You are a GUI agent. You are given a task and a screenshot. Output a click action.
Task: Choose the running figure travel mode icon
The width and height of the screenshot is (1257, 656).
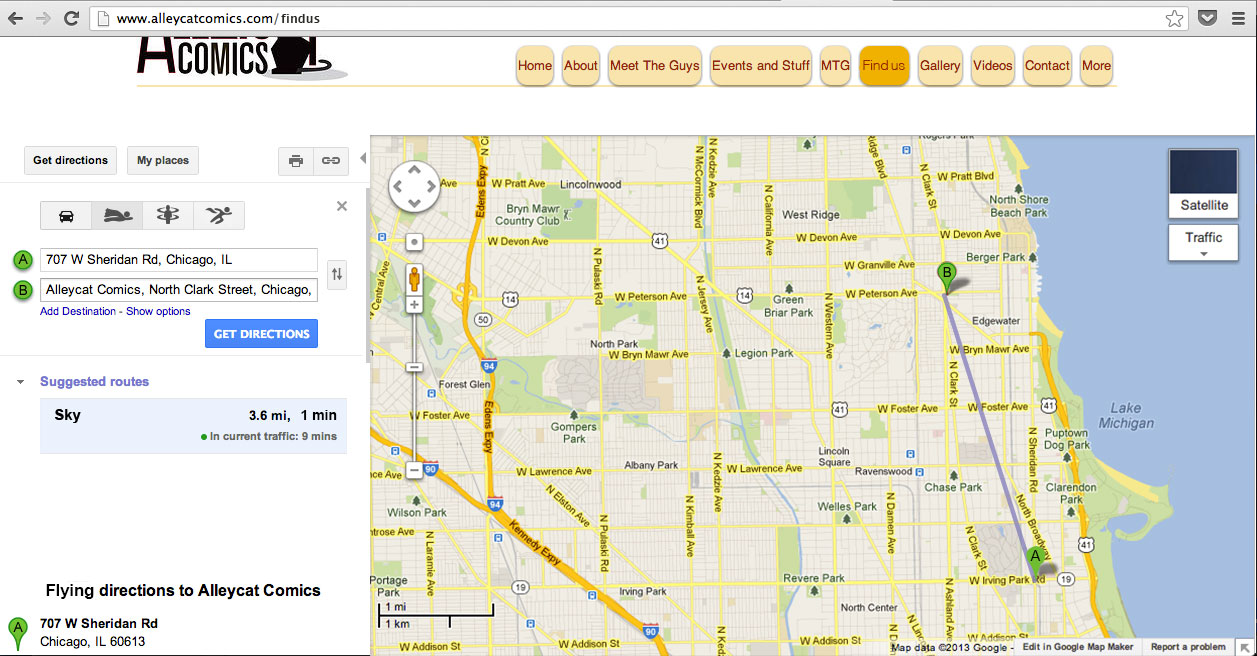click(x=219, y=215)
